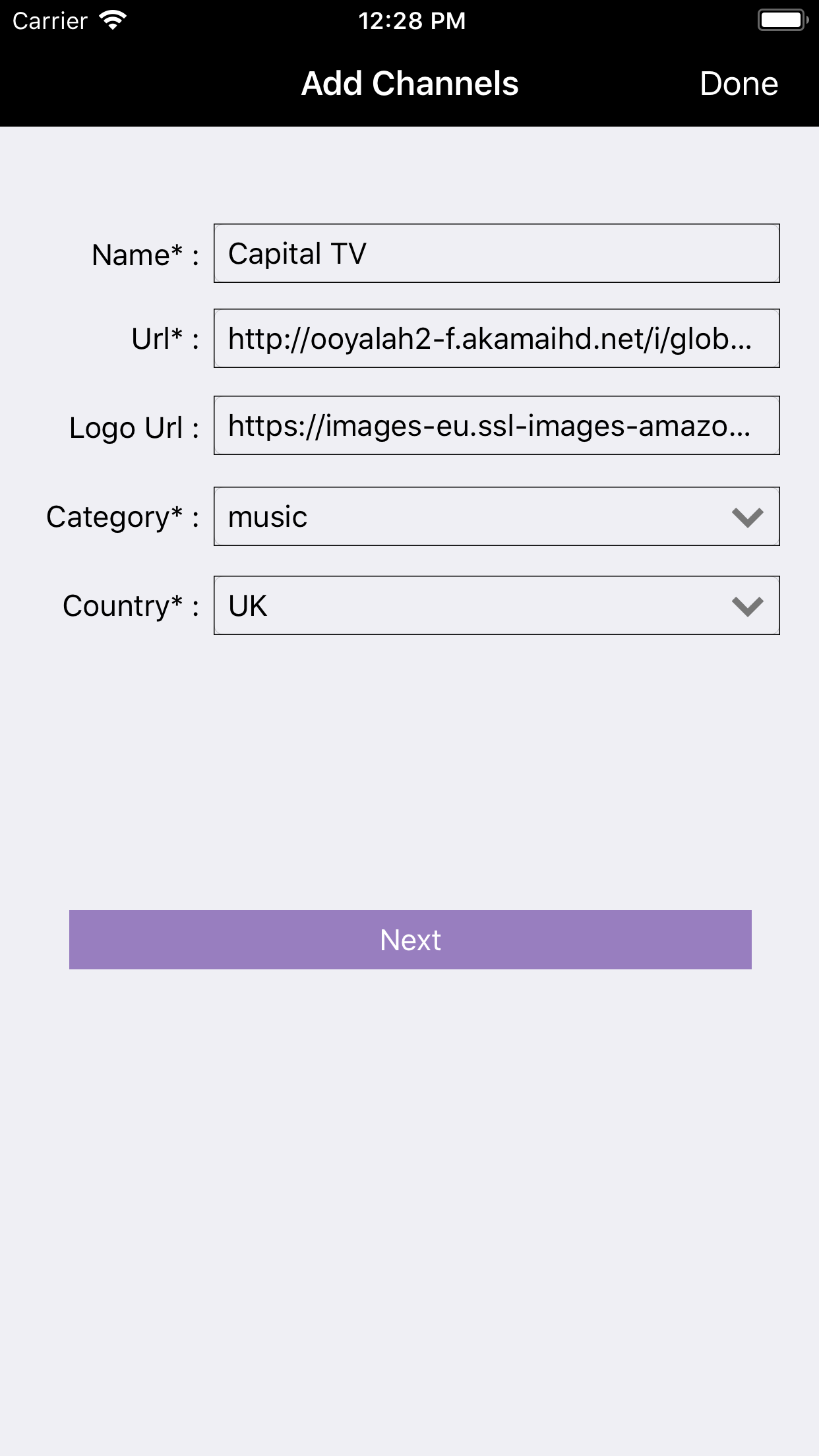Click the Url* label
819x1456 pixels.
[x=166, y=339]
